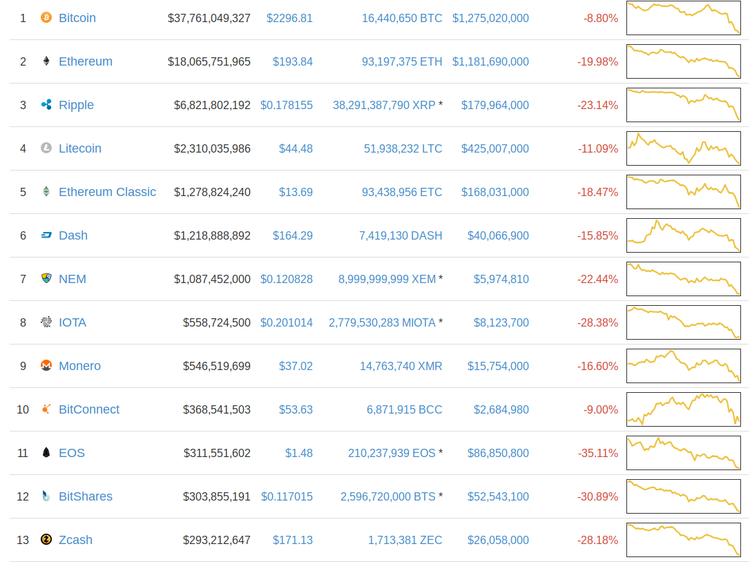Select Bitcoin change value -8.80%
The image size is (750, 562).
pyautogui.click(x=601, y=18)
